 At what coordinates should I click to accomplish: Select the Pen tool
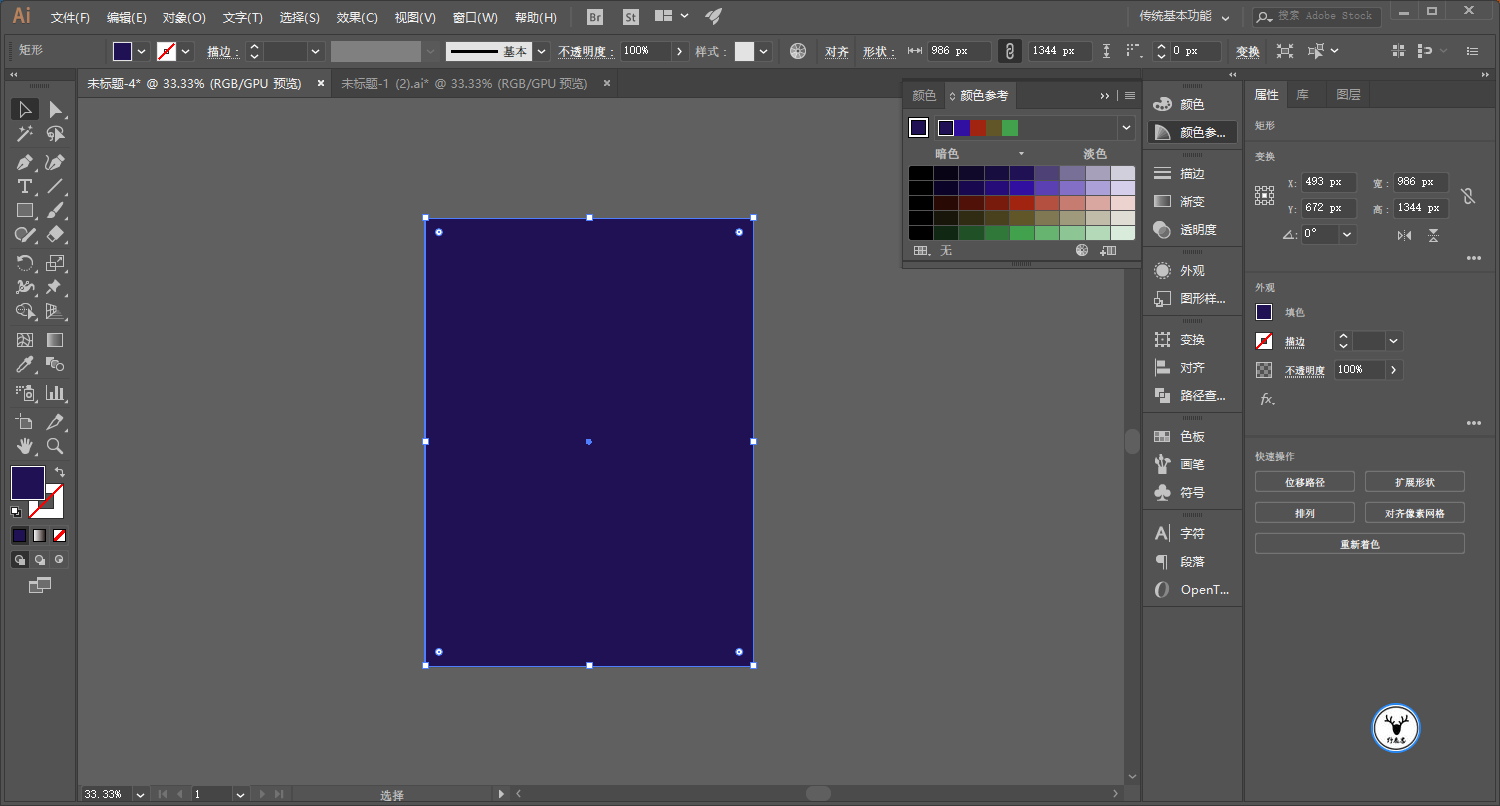click(25, 162)
